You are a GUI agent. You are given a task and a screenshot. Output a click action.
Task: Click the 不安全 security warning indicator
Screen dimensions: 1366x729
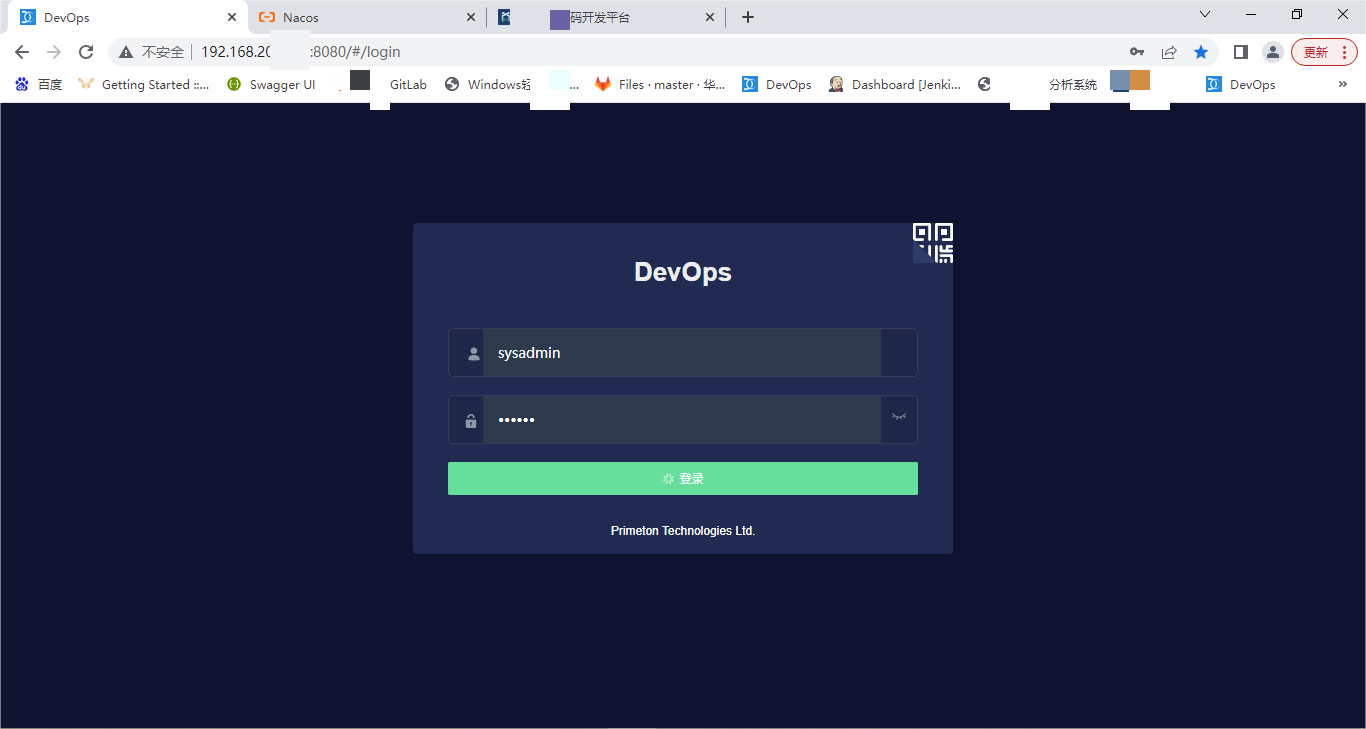151,52
